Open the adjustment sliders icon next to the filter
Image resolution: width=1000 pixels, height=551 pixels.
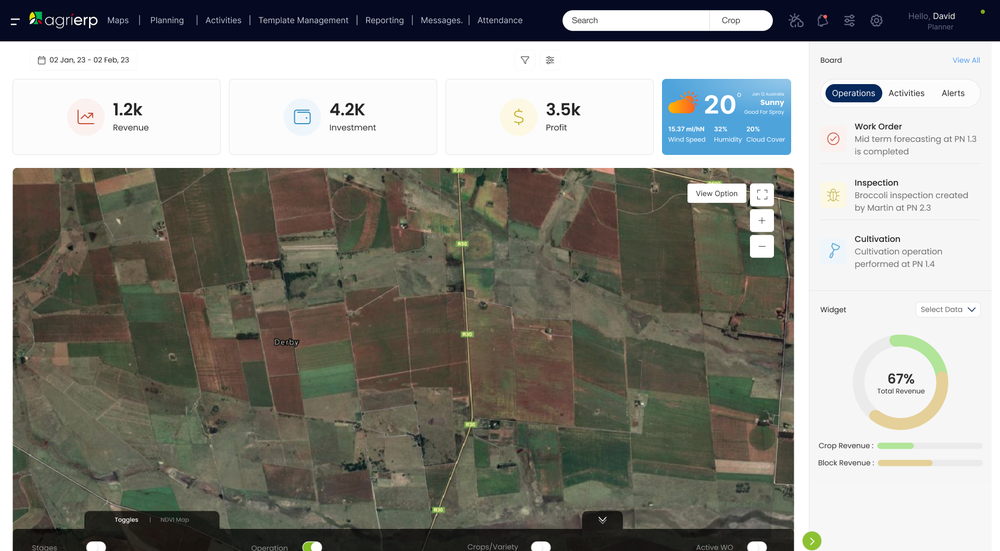click(x=550, y=60)
